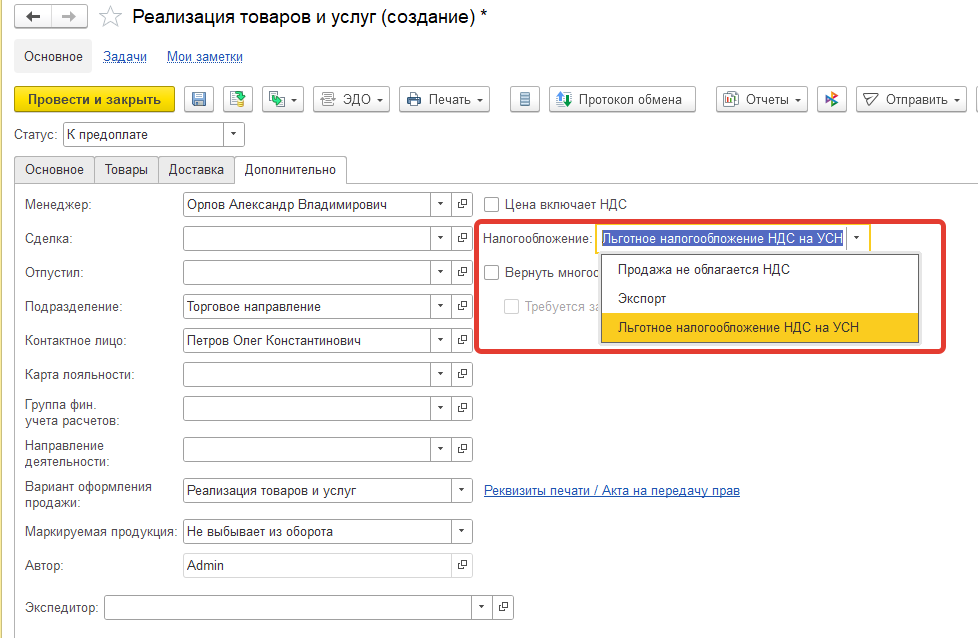Click the Протокол обмена exchange icon
This screenshot has width=978, height=638.
click(623, 99)
